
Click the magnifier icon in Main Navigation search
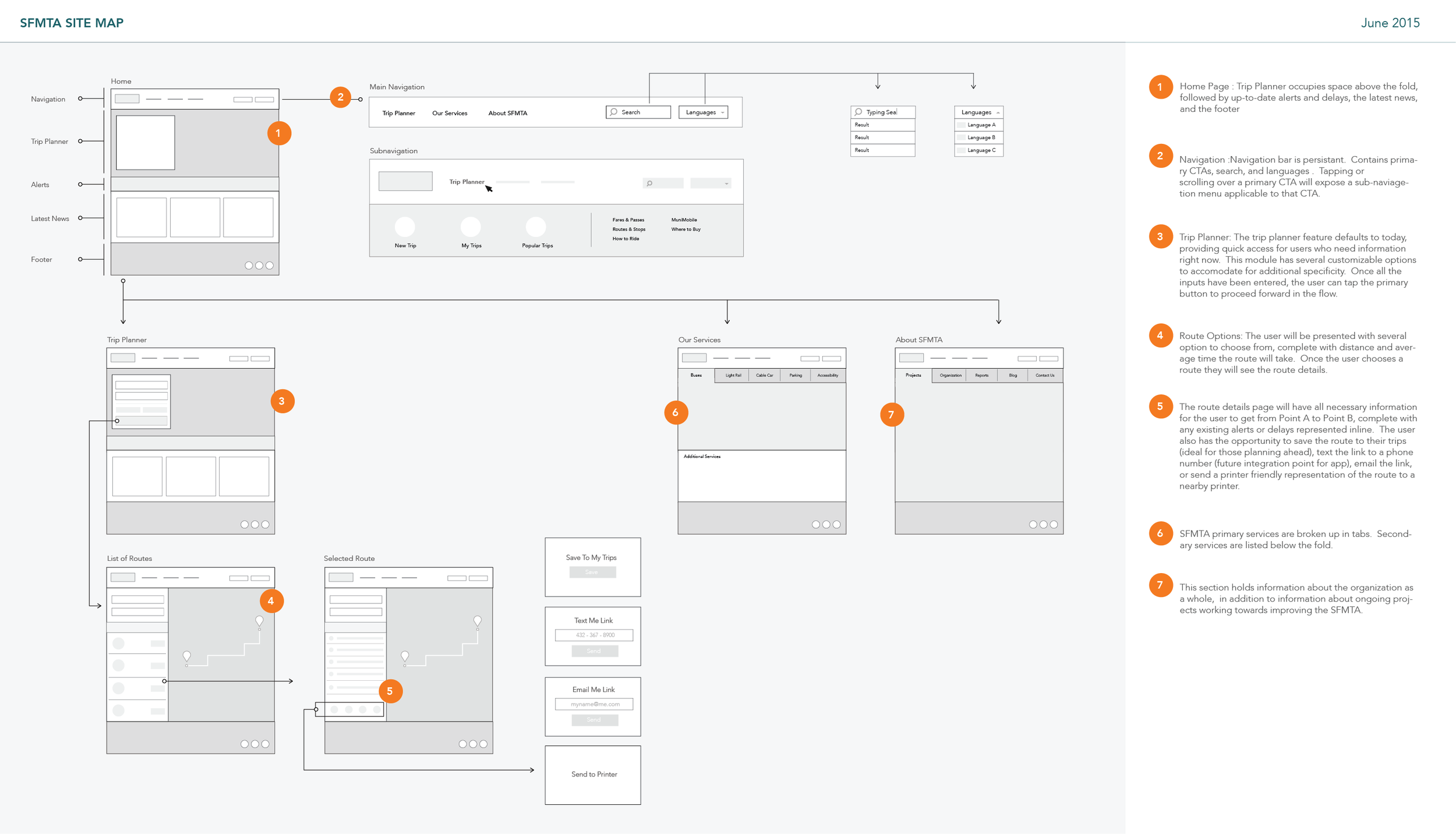click(614, 112)
